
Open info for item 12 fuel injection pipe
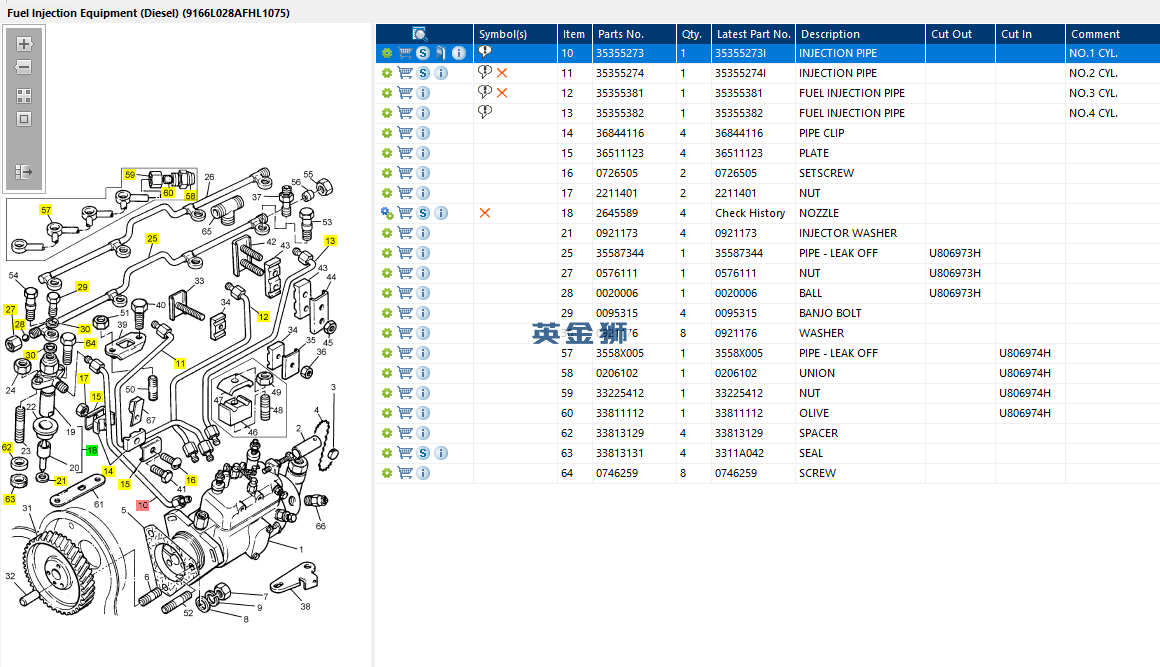423,93
